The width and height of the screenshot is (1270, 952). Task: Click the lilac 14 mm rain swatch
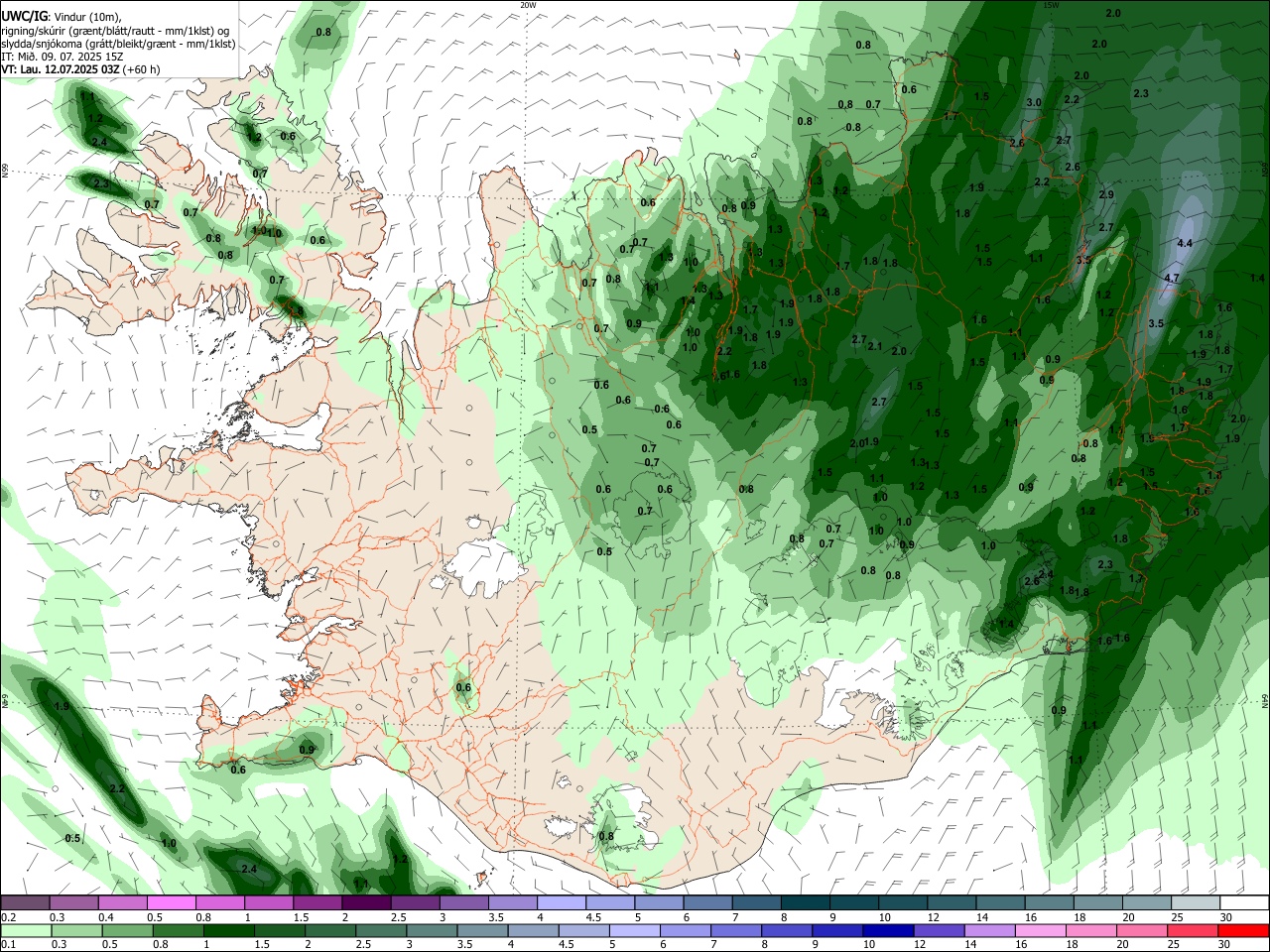[x=990, y=930]
